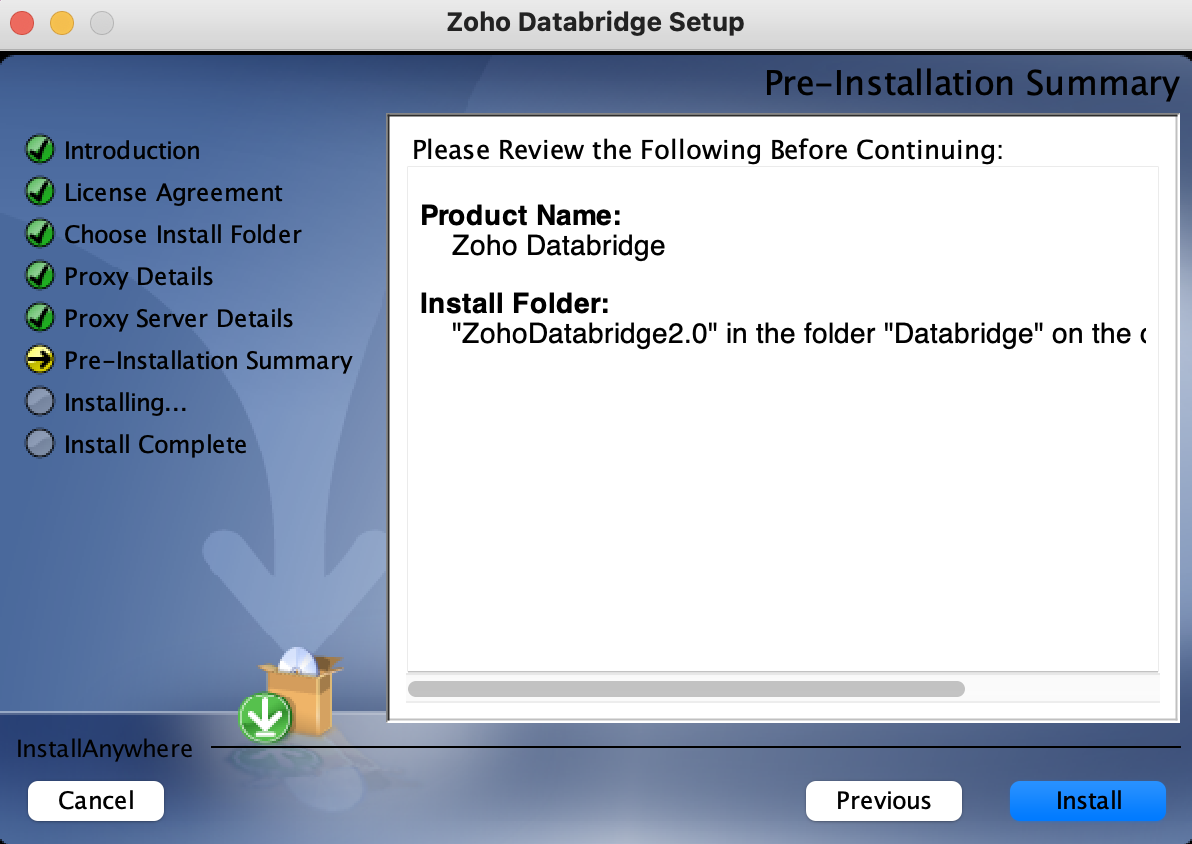Click the Install Folder path text
Viewport: 1192px width, 844px height.
(x=798, y=334)
